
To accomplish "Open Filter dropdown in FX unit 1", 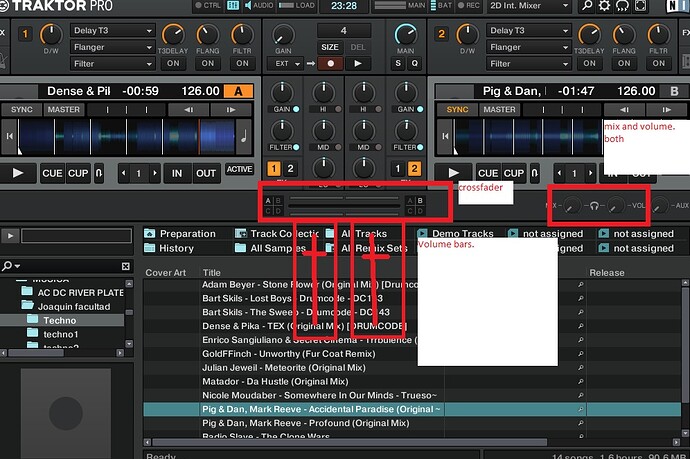I will point(112,64).
